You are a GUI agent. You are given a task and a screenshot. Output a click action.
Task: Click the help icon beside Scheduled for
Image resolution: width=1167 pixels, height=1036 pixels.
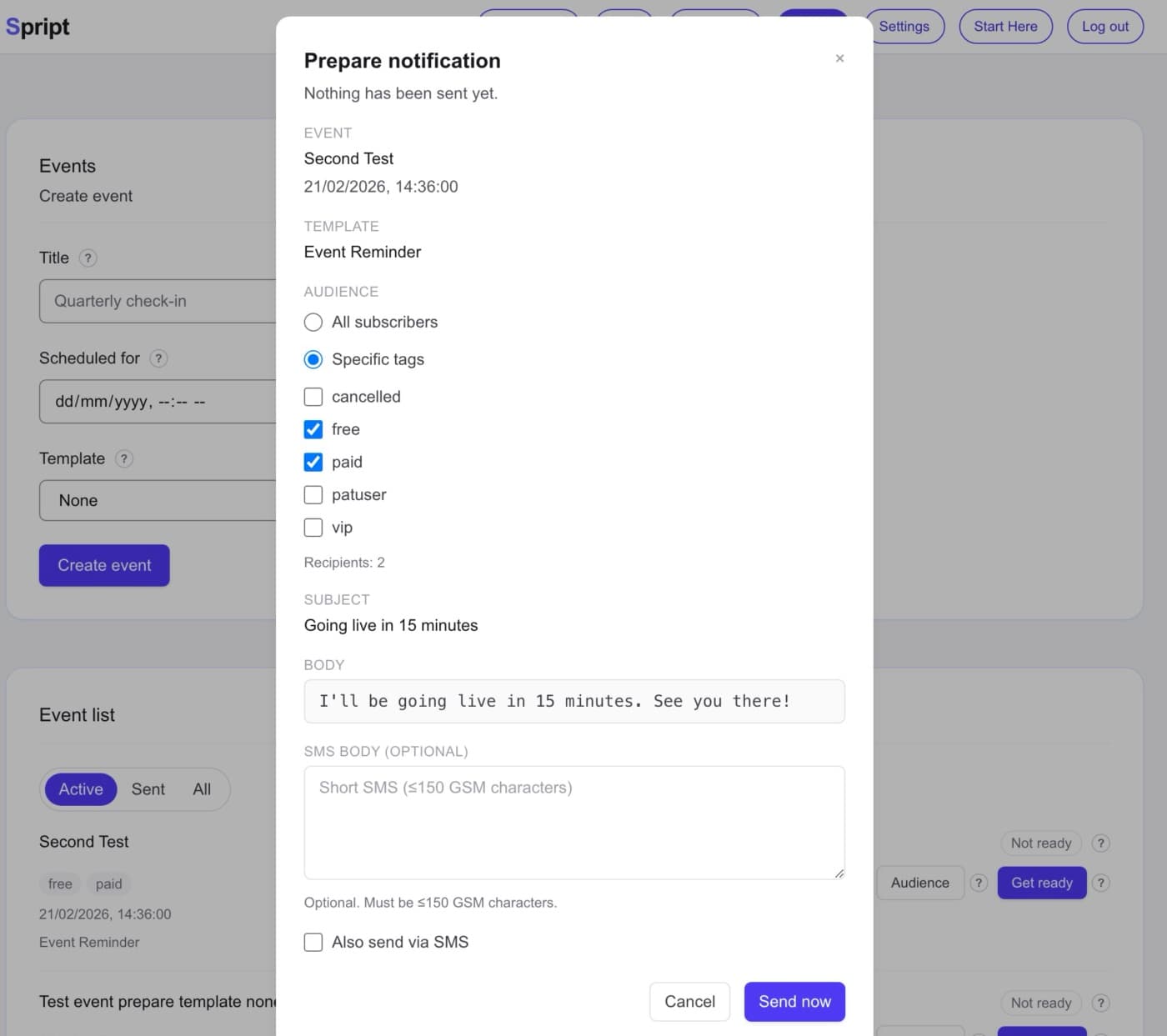[158, 358]
